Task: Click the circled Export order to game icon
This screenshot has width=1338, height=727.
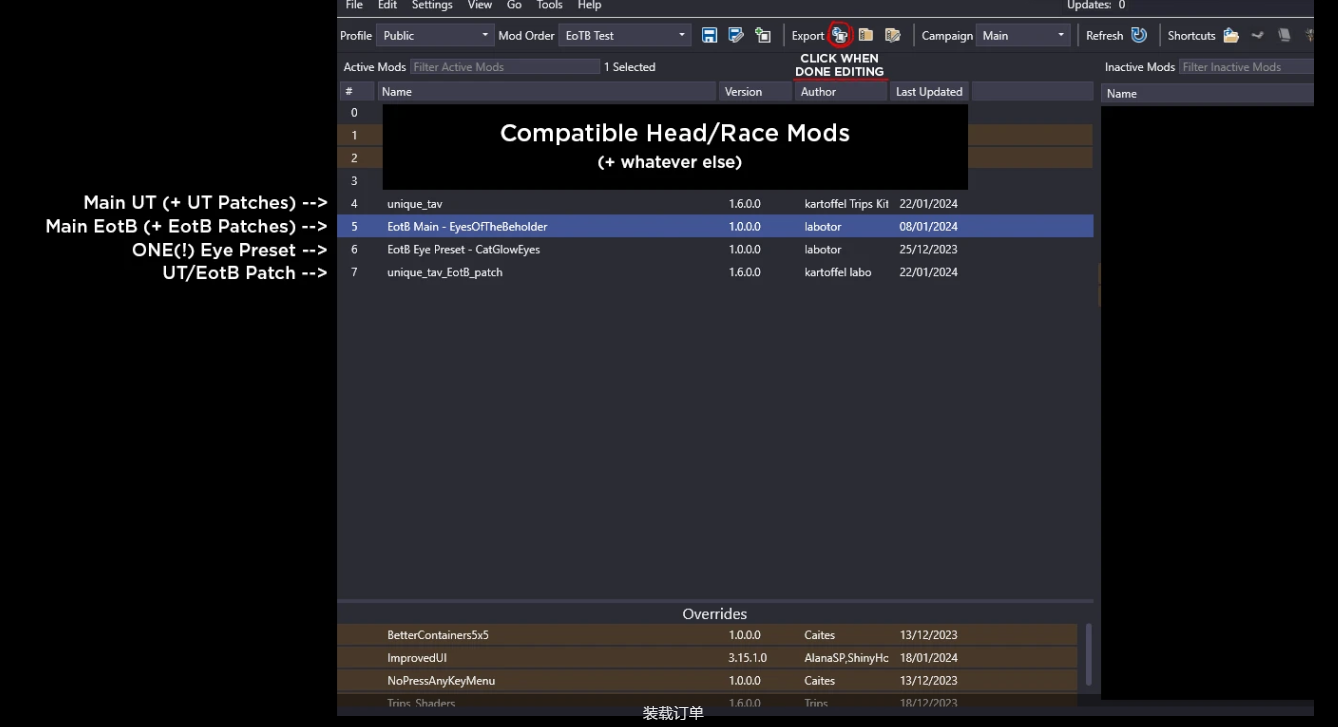Action: pos(840,35)
